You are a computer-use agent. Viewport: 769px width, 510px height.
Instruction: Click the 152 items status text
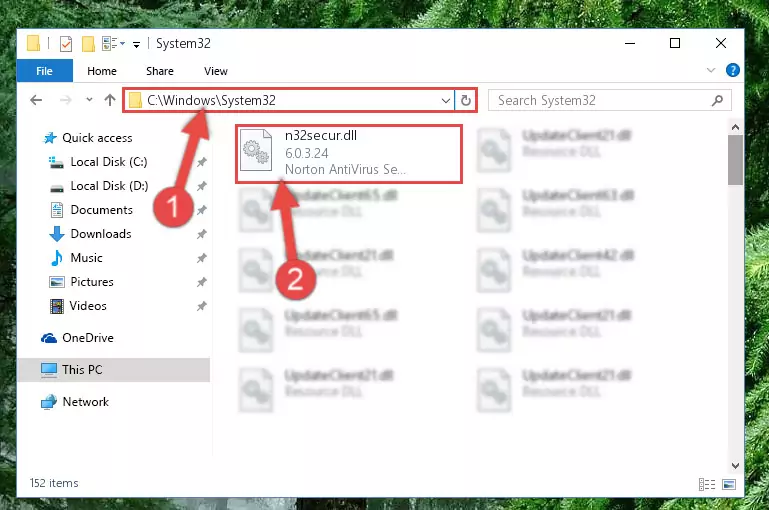click(x=54, y=483)
